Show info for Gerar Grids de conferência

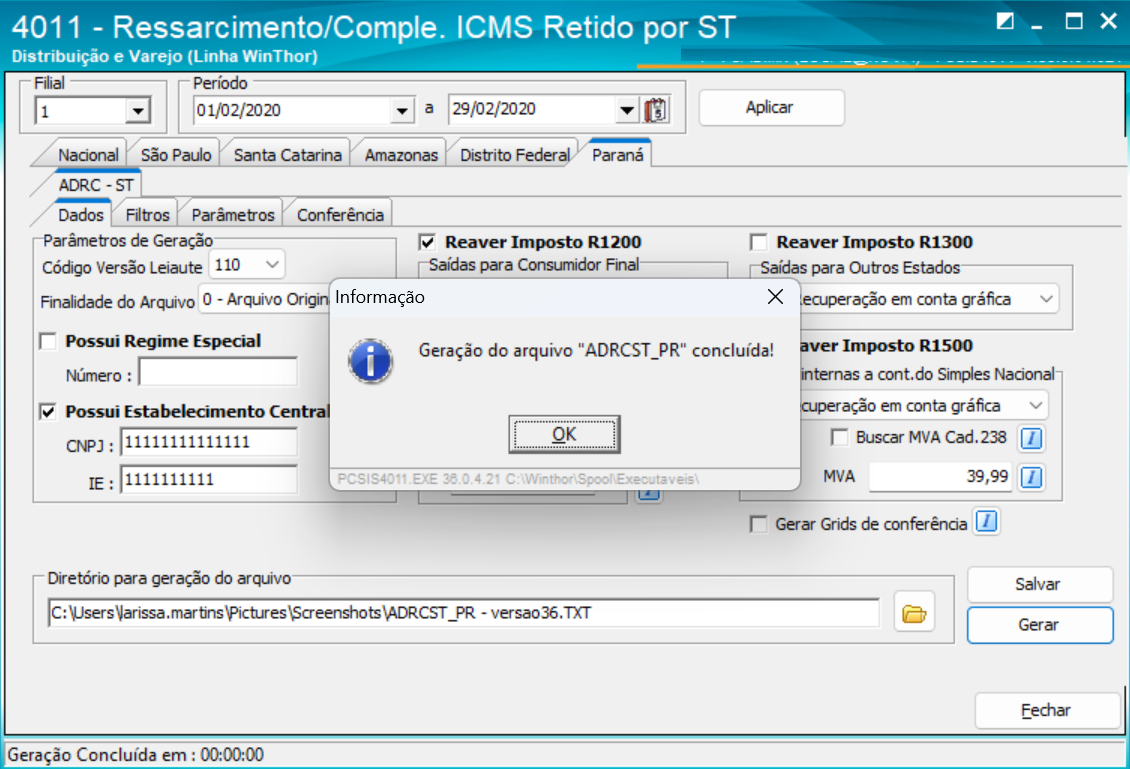coord(986,521)
